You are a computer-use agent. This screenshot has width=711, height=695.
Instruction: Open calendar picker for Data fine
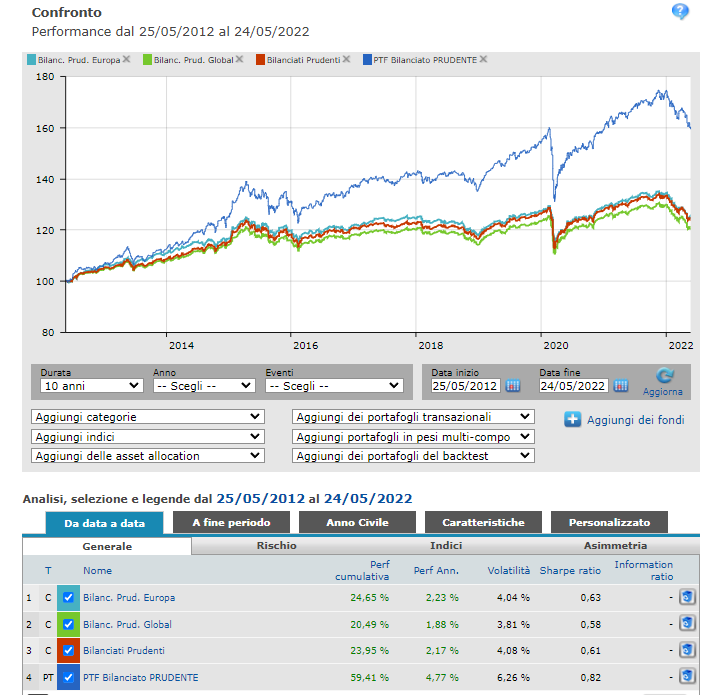621,386
